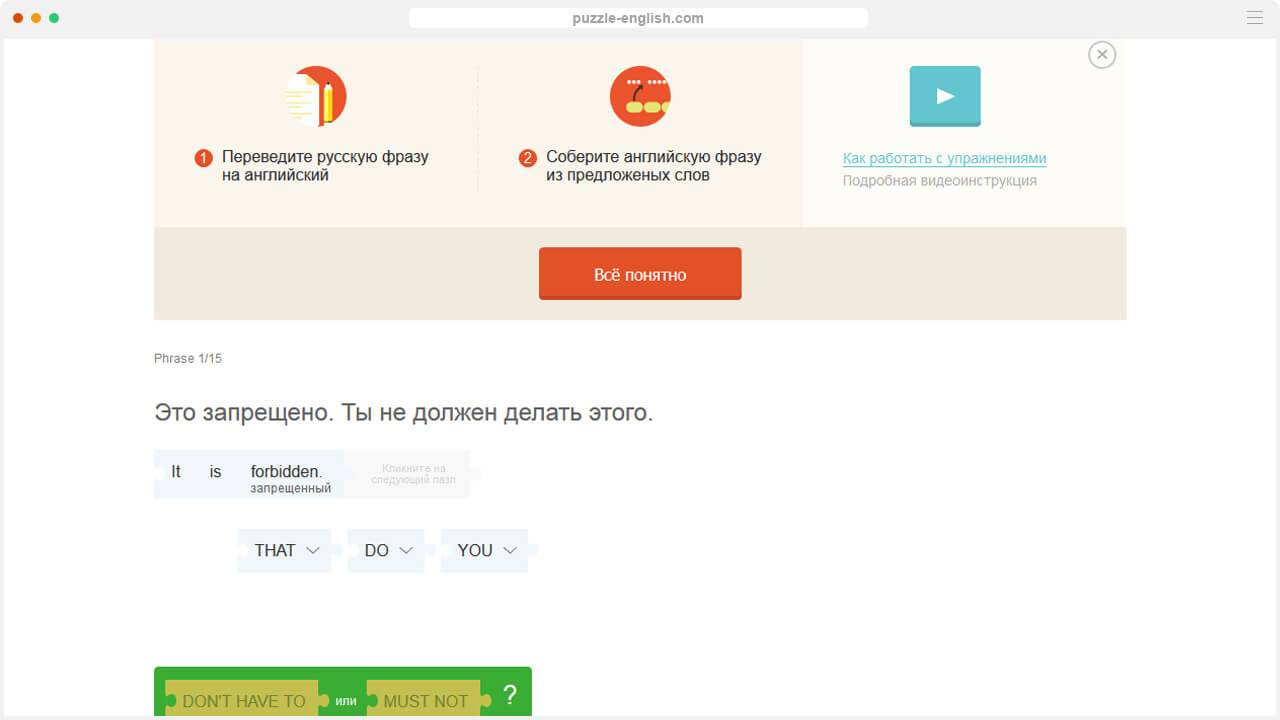Viewport: 1280px width, 720px height.
Task: Select the YOU puzzle word
Action: click(485, 550)
